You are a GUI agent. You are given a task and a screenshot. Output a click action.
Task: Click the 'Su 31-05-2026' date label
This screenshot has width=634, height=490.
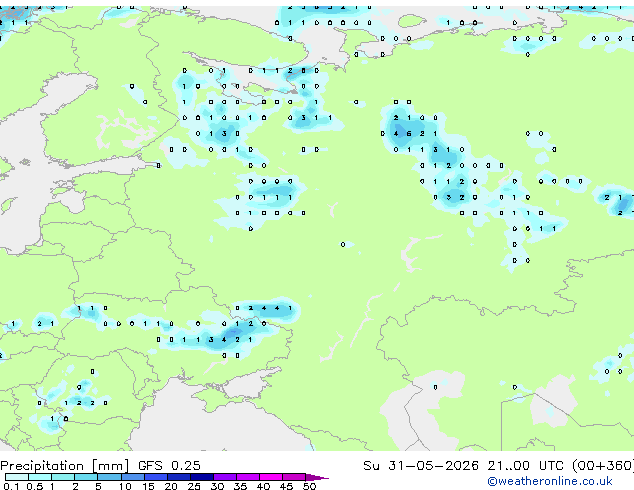coord(421,466)
